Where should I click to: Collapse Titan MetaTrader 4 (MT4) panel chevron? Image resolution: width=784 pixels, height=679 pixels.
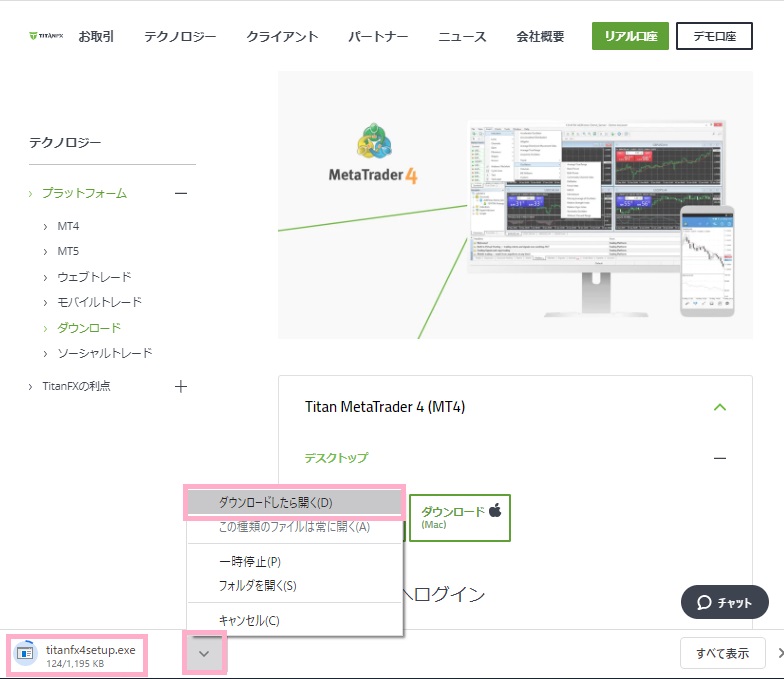point(720,407)
